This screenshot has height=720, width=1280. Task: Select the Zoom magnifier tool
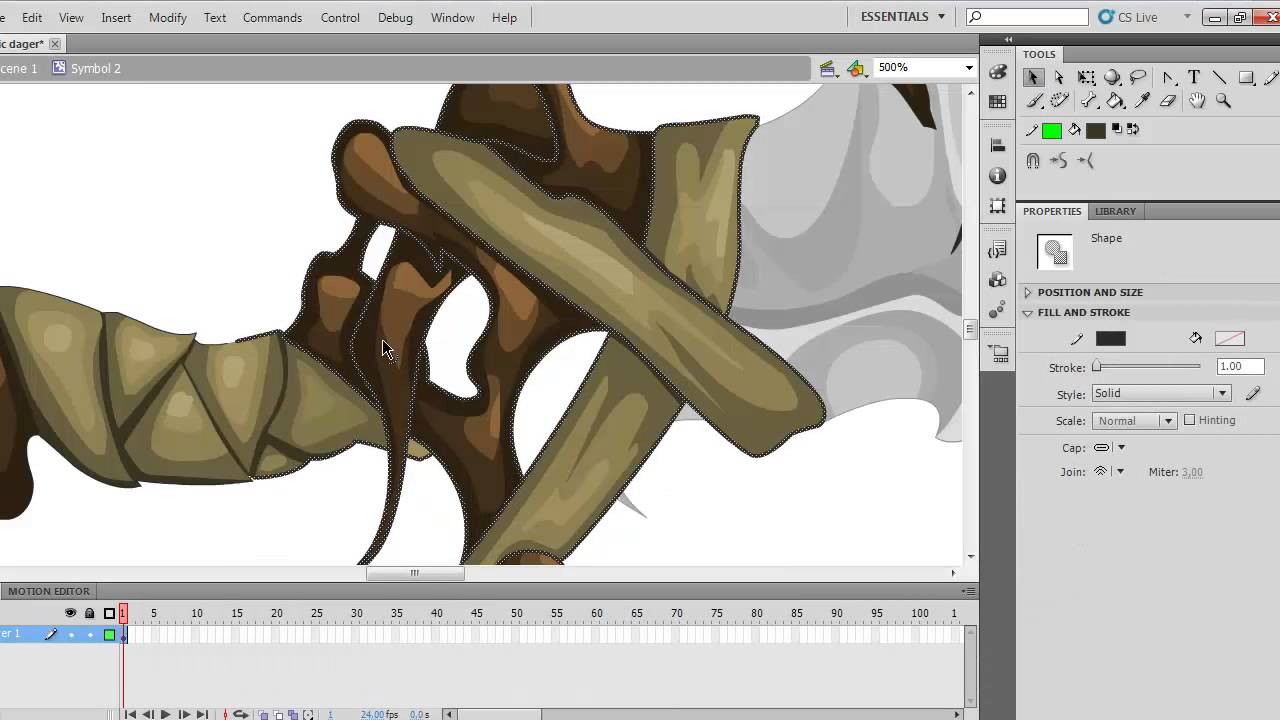coord(1223,101)
